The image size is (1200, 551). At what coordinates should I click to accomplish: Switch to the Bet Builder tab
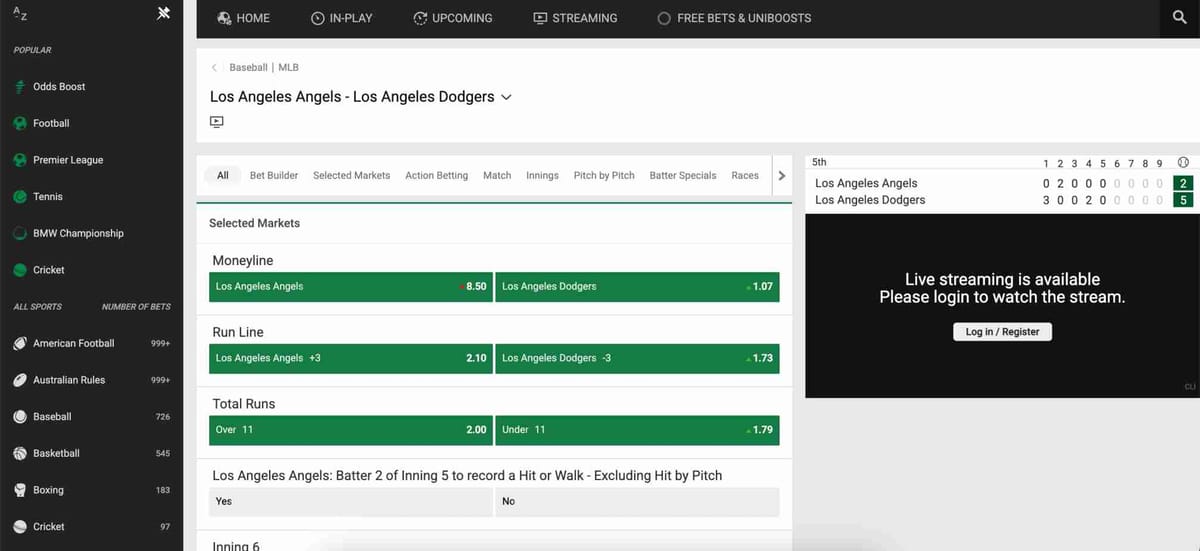click(274, 175)
